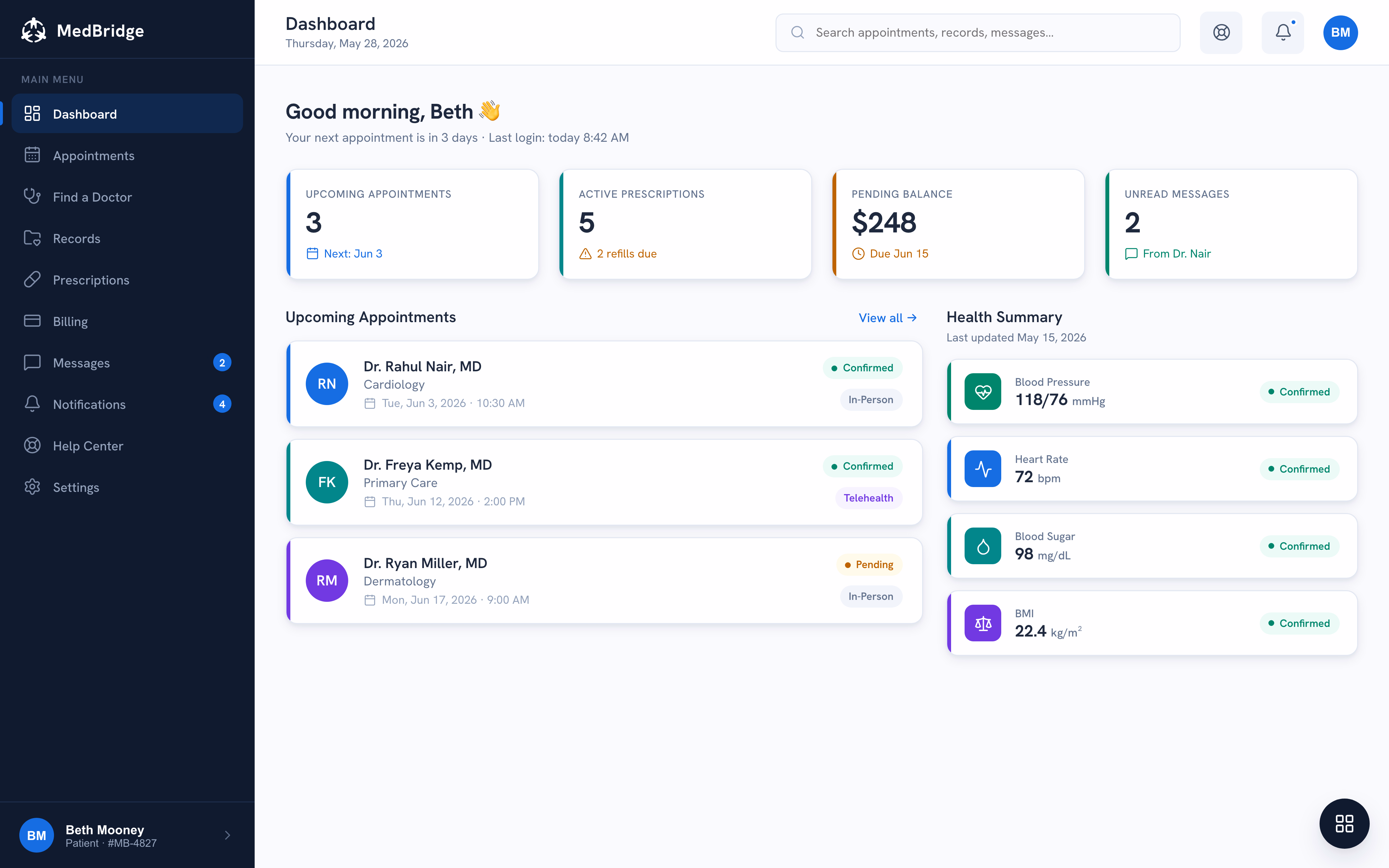
Task: Go to Find a Doctor
Action: point(127,197)
